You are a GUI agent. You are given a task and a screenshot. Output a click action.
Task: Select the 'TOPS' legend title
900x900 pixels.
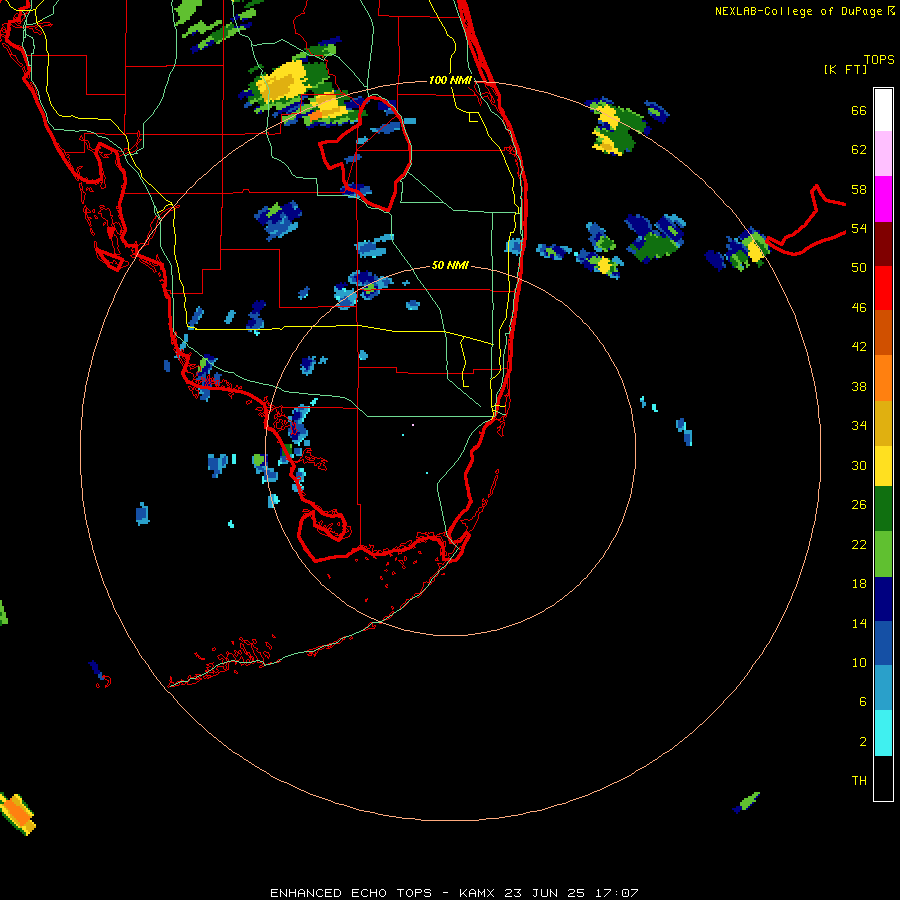click(879, 59)
